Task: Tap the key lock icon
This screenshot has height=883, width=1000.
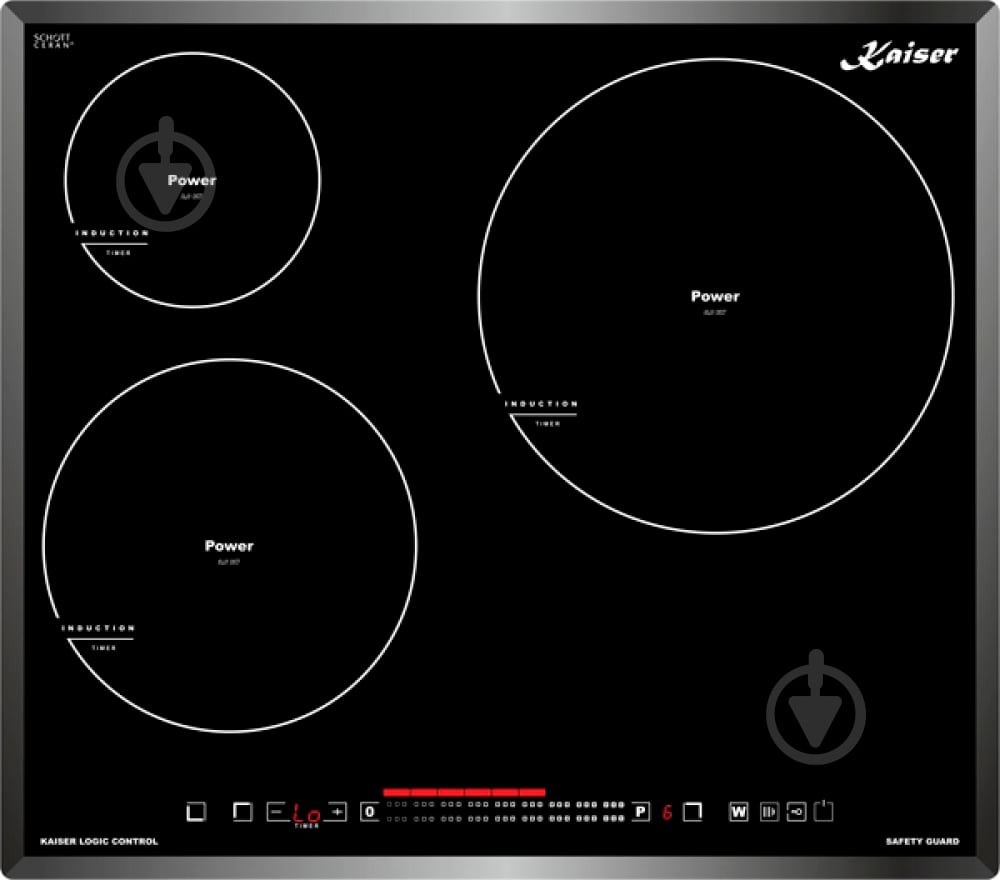Action: point(797,812)
